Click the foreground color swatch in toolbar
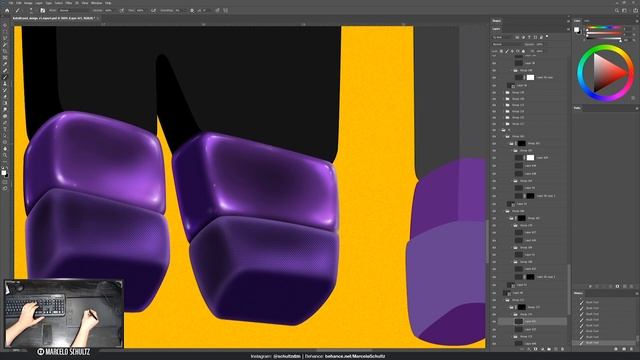The height and width of the screenshot is (360, 640). (4, 173)
